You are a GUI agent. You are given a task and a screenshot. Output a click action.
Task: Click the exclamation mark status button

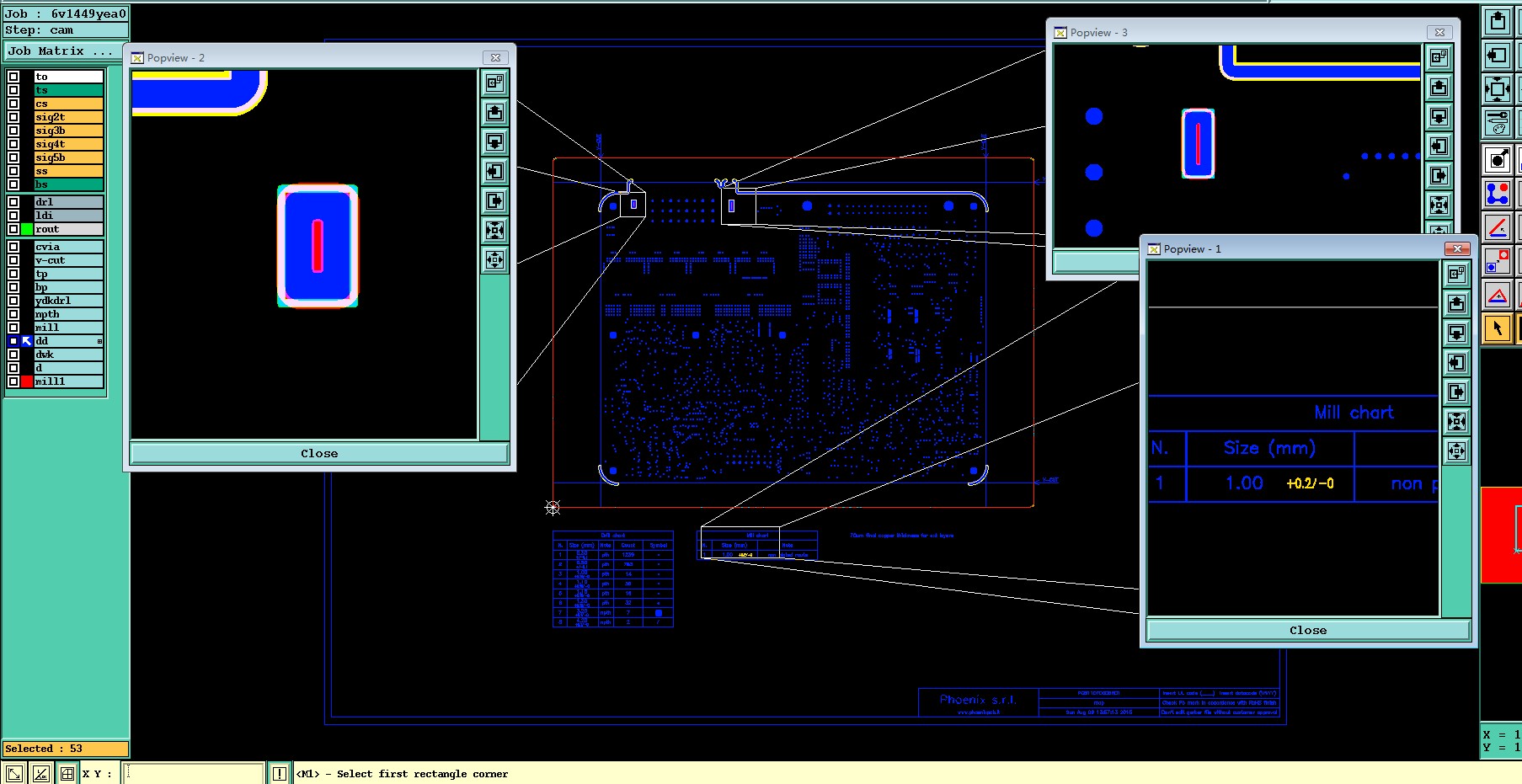280,773
